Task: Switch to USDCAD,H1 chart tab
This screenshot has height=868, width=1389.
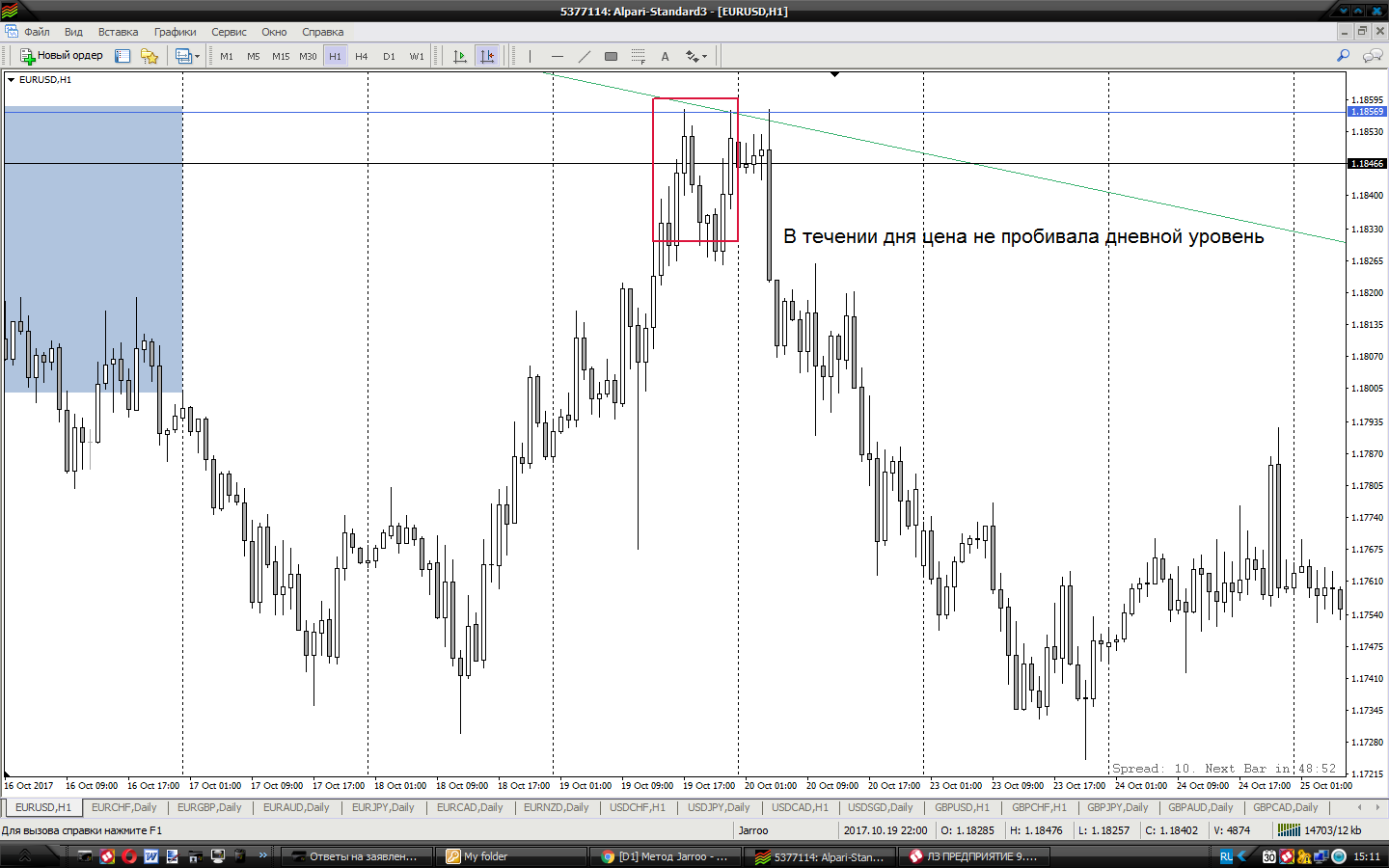Action: [800, 807]
